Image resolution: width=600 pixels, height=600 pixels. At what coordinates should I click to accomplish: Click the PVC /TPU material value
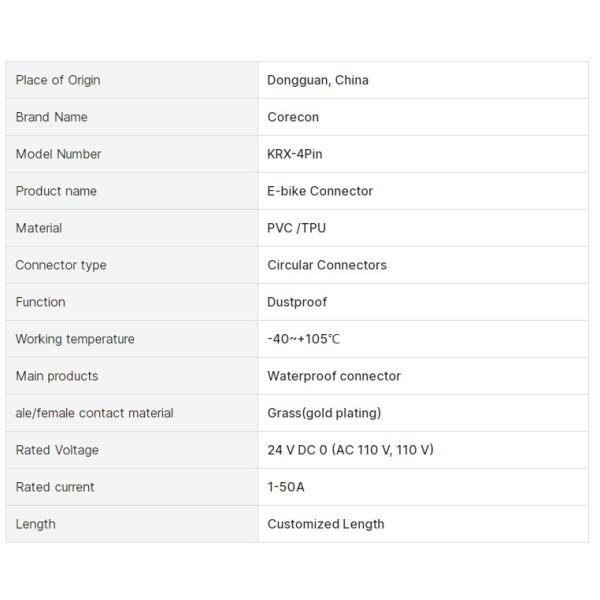tap(297, 228)
